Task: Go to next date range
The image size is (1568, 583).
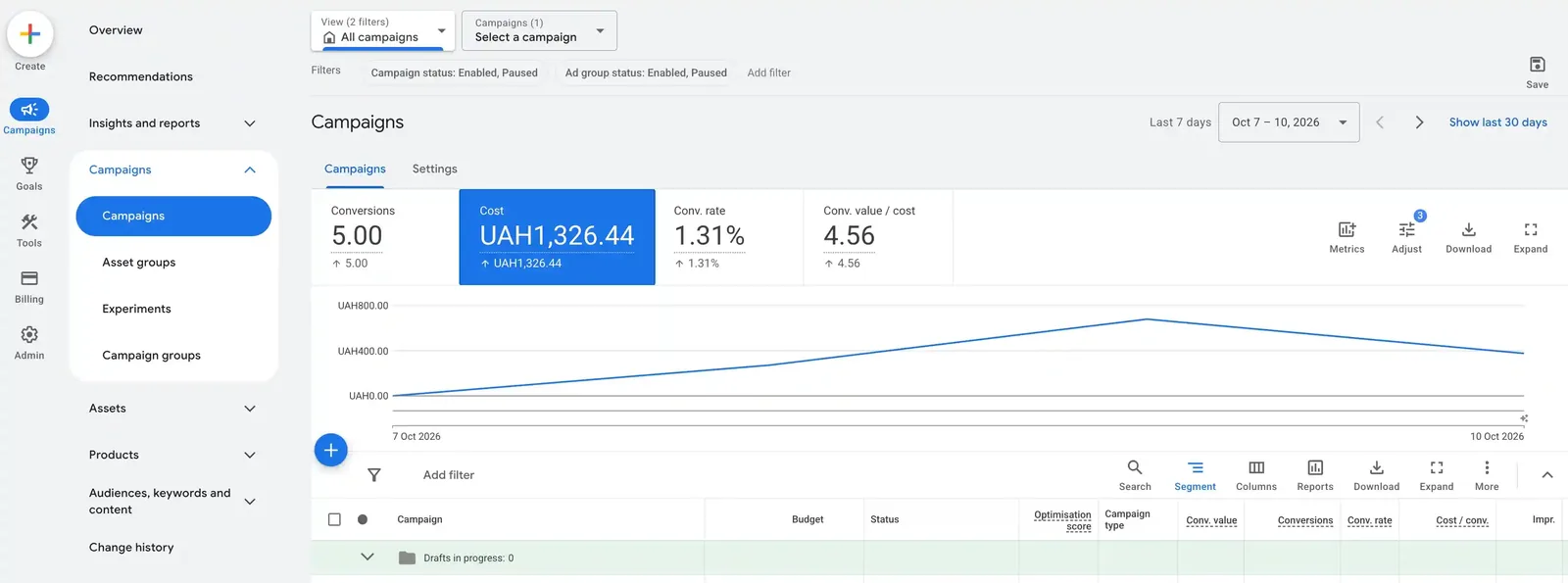Action: 1419,122
